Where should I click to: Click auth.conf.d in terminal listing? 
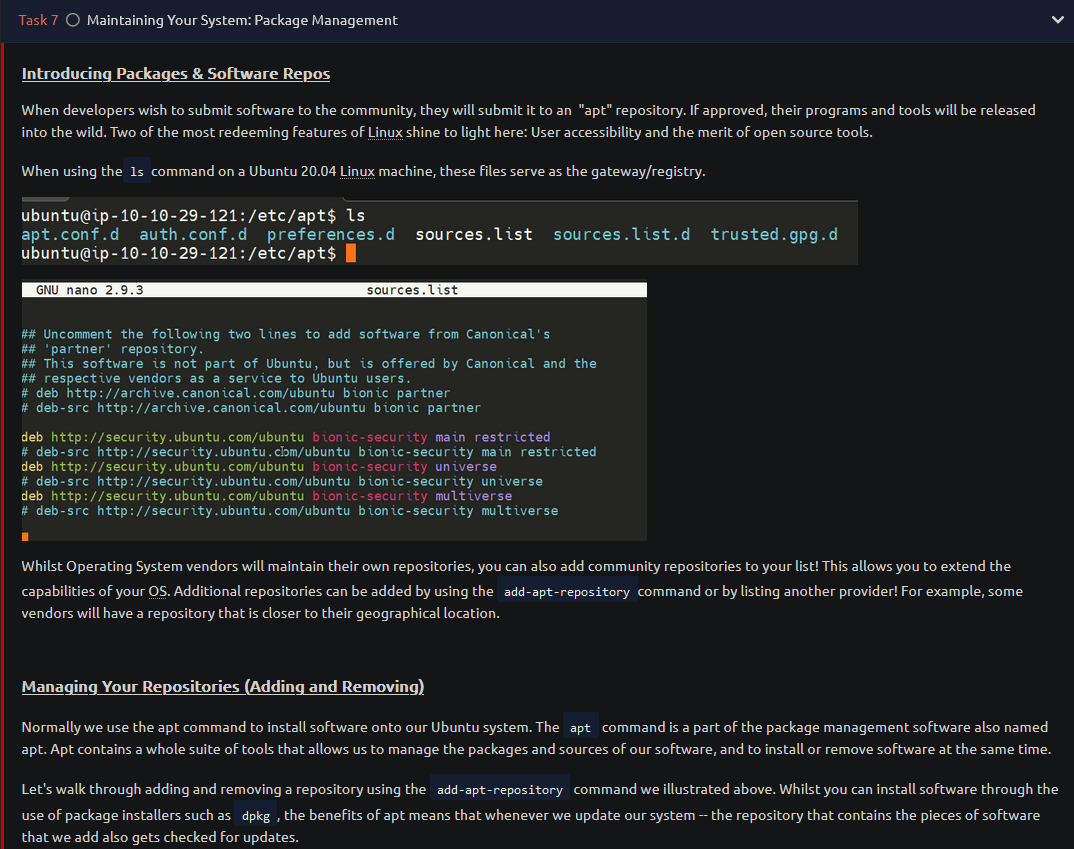click(193, 234)
